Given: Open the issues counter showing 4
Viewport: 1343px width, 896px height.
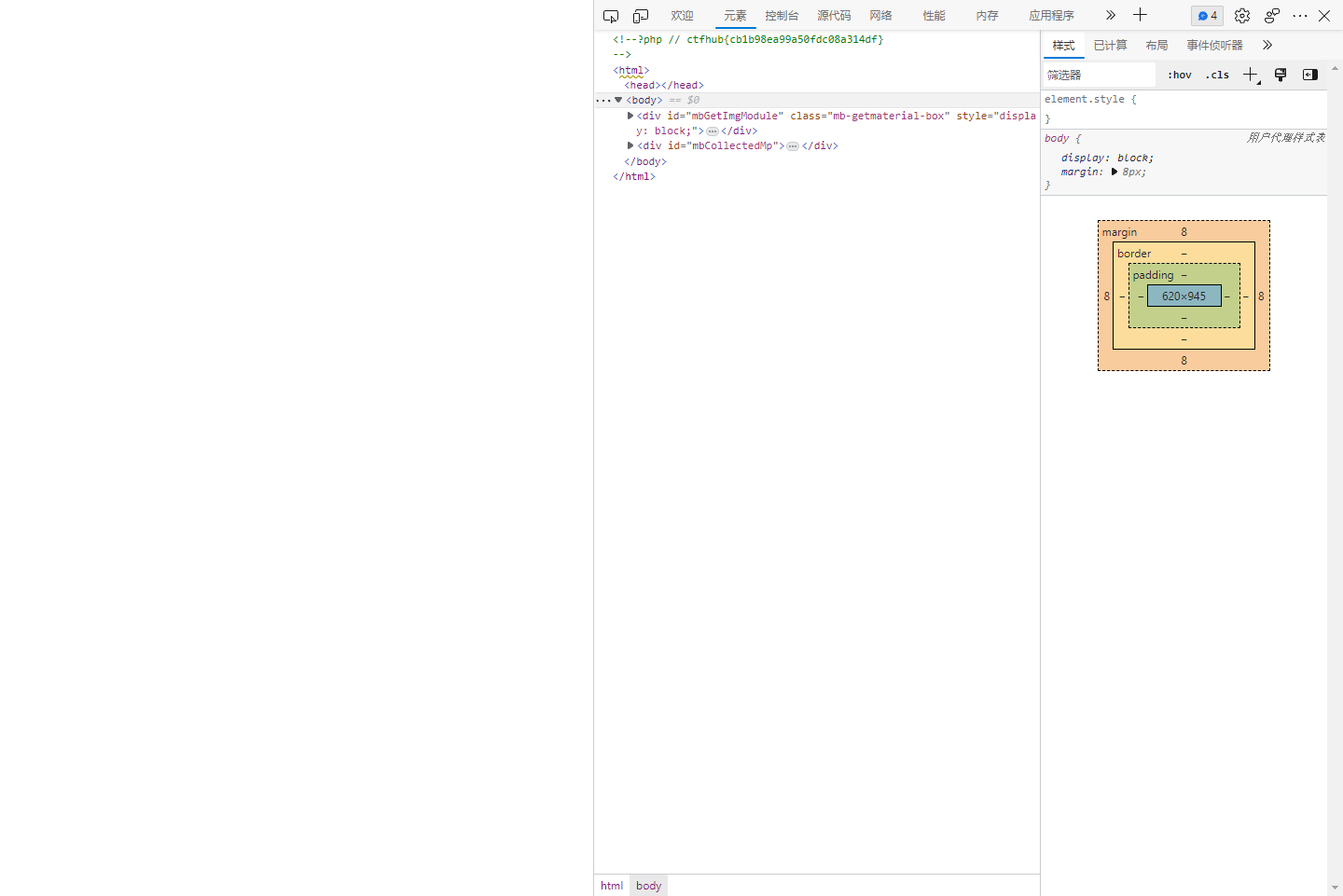Looking at the screenshot, I should [x=1207, y=16].
